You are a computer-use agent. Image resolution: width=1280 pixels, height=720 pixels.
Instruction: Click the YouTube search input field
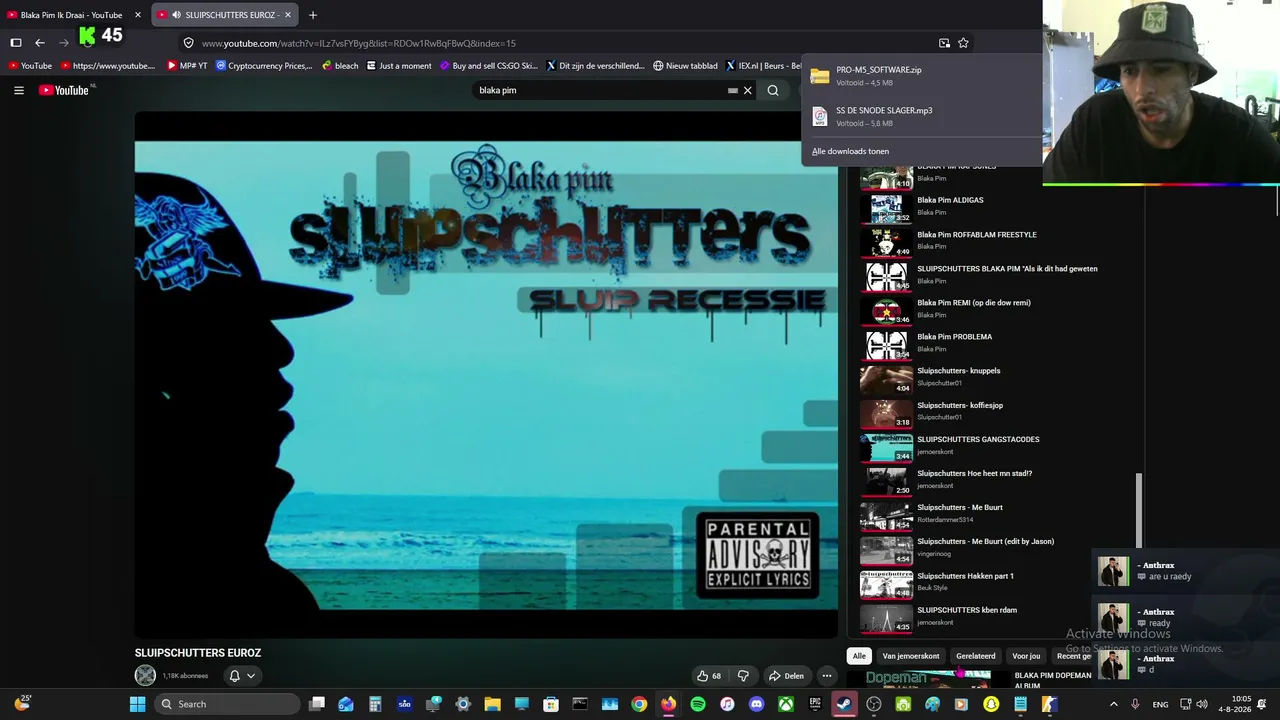[600, 90]
